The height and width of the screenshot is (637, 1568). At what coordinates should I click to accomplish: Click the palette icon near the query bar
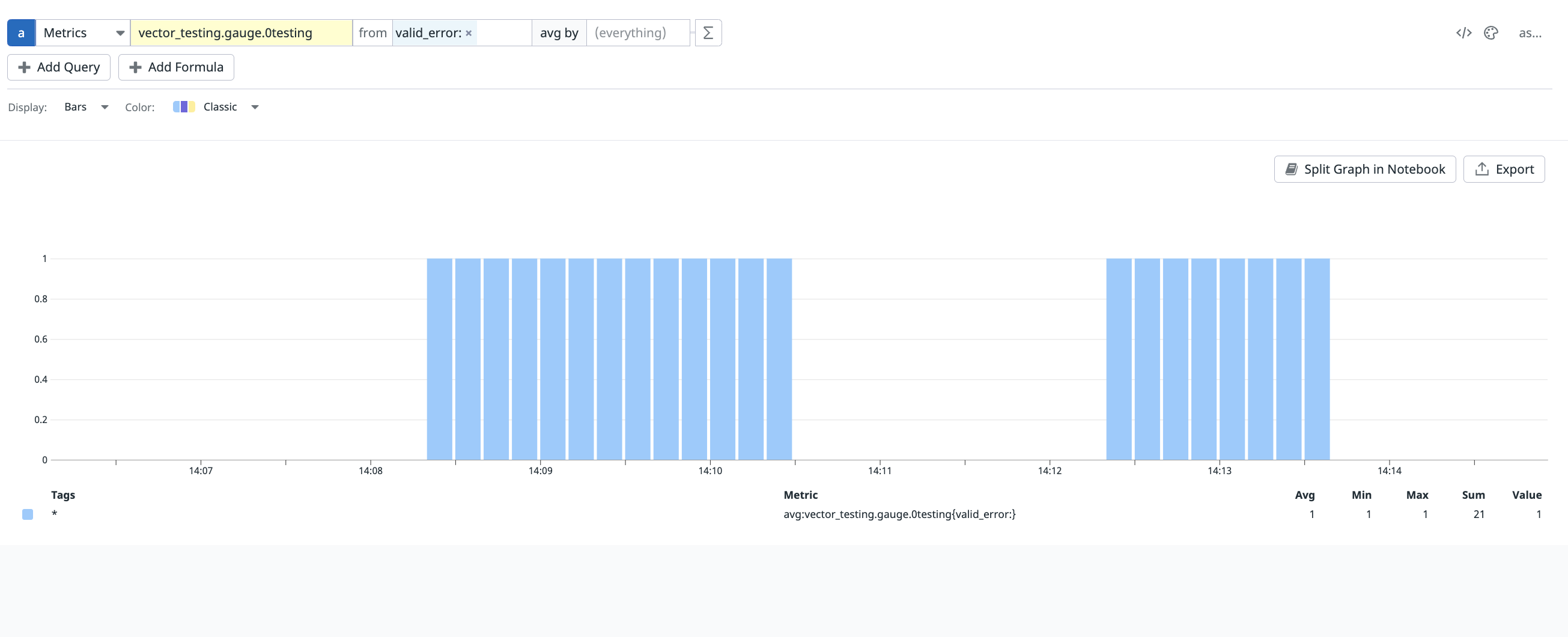[1491, 32]
